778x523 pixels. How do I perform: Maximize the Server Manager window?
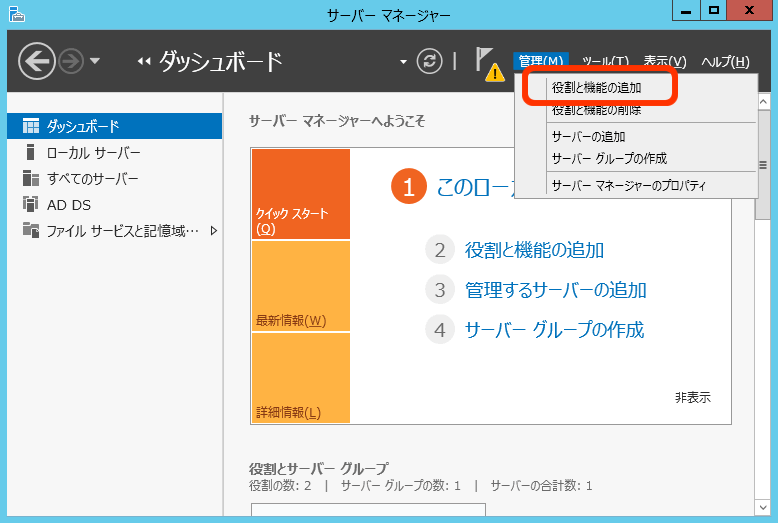click(x=713, y=10)
